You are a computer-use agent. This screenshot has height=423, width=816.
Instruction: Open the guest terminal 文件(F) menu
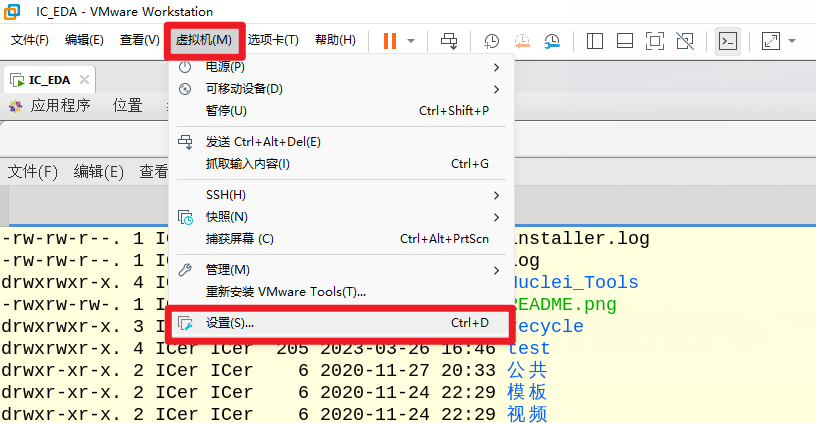coord(33,171)
